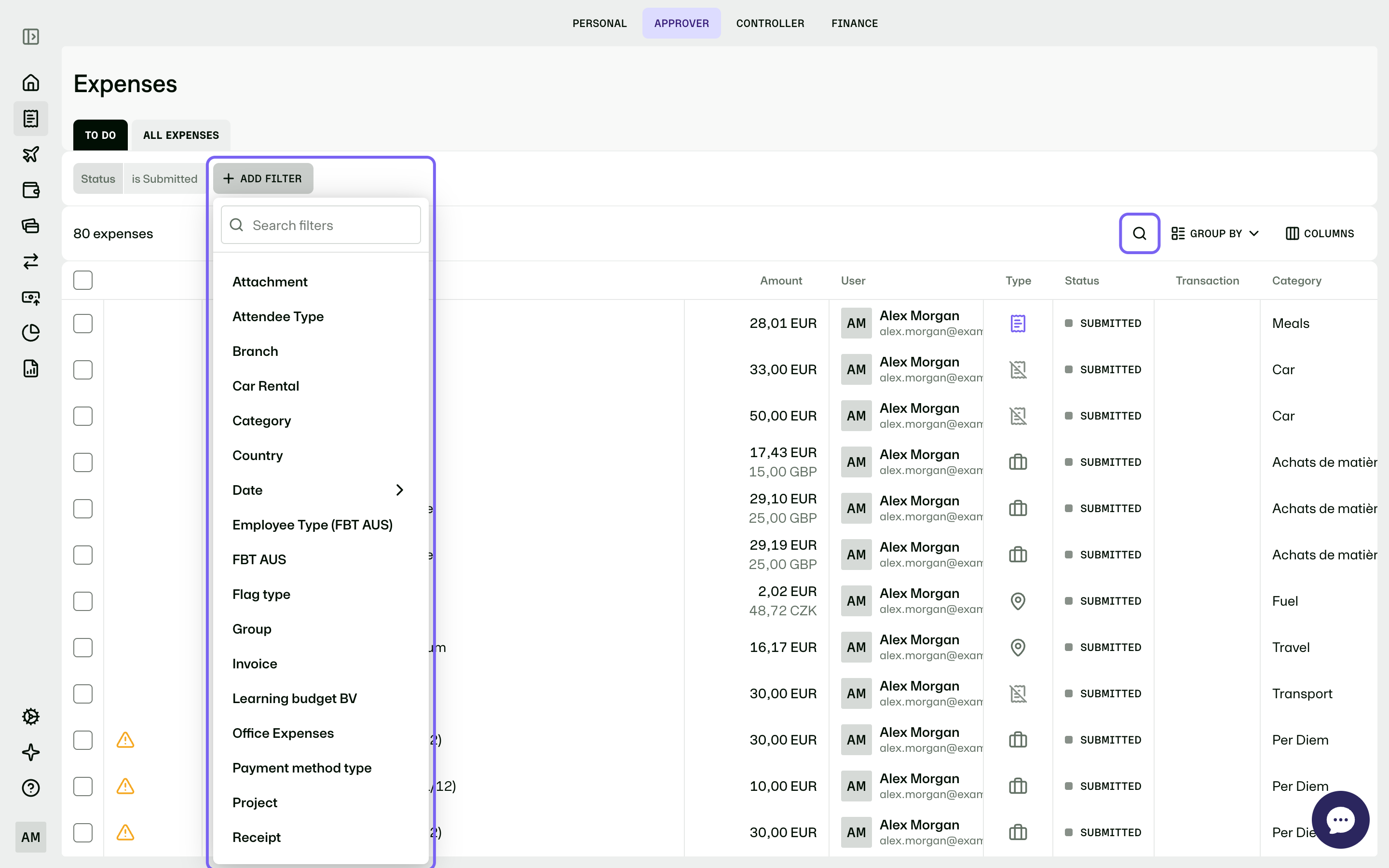Choose the Branch filter option
Viewport: 1389px width, 868px height.
320,351
